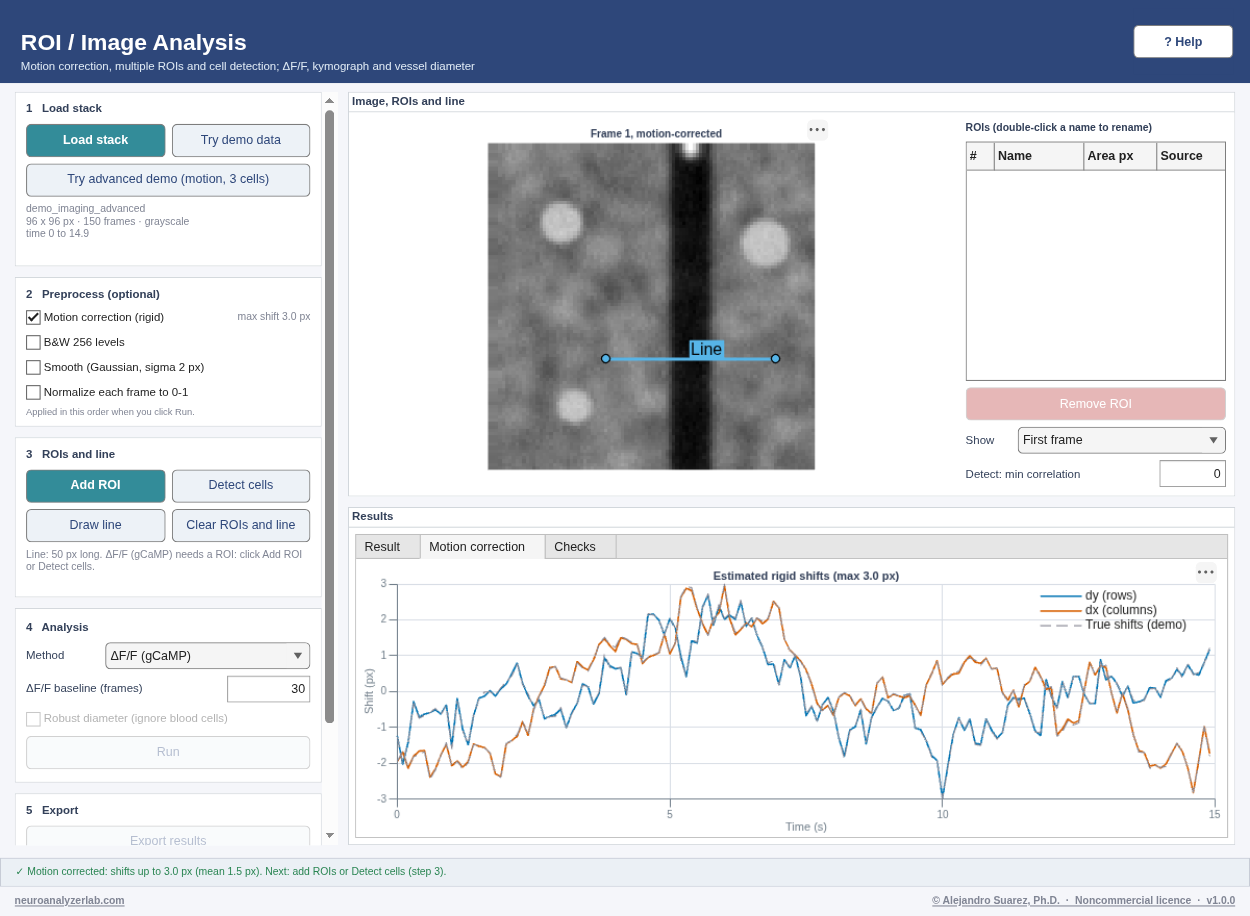
Task: Click the Line label on the image
Action: coord(706,349)
